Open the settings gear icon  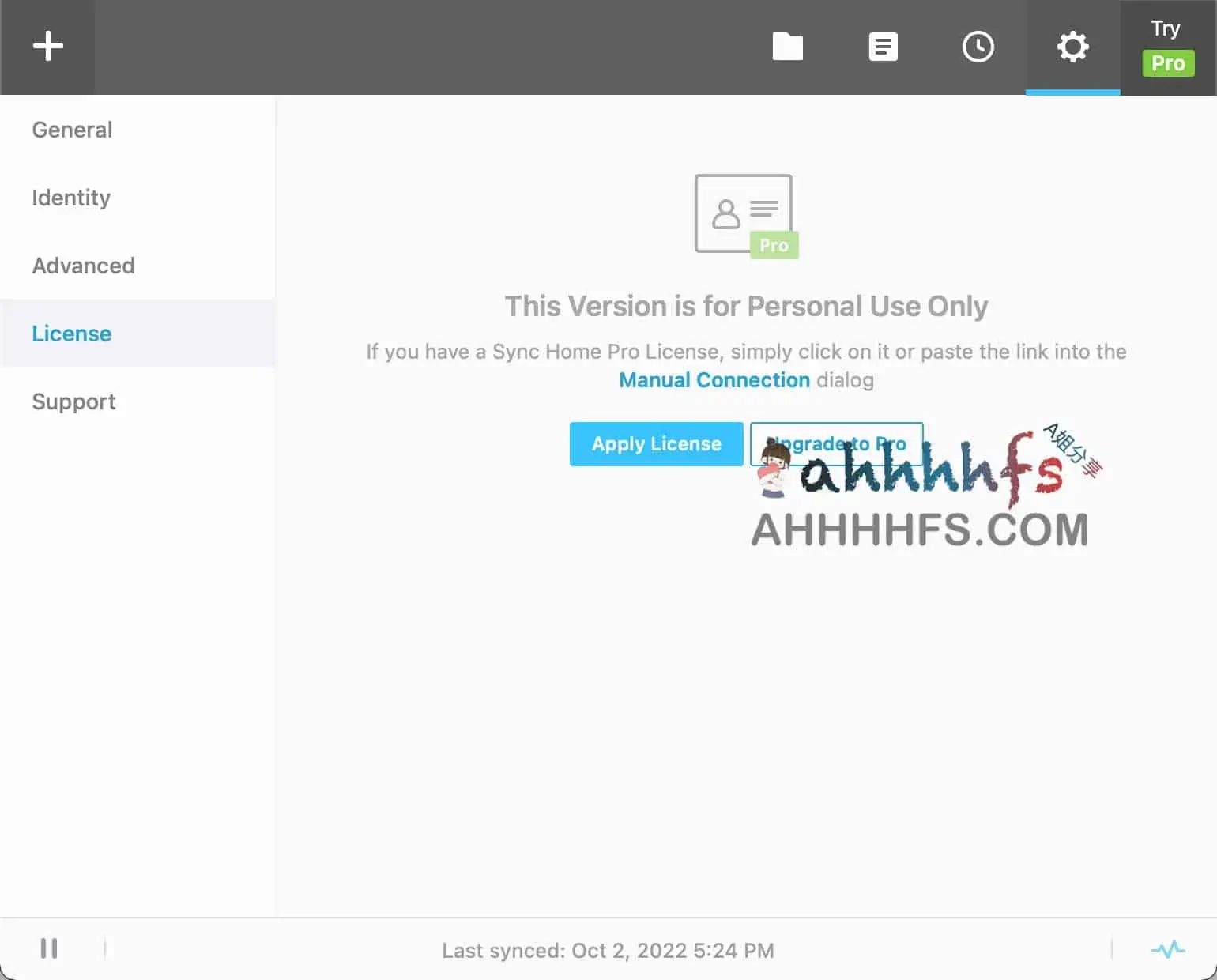point(1072,47)
